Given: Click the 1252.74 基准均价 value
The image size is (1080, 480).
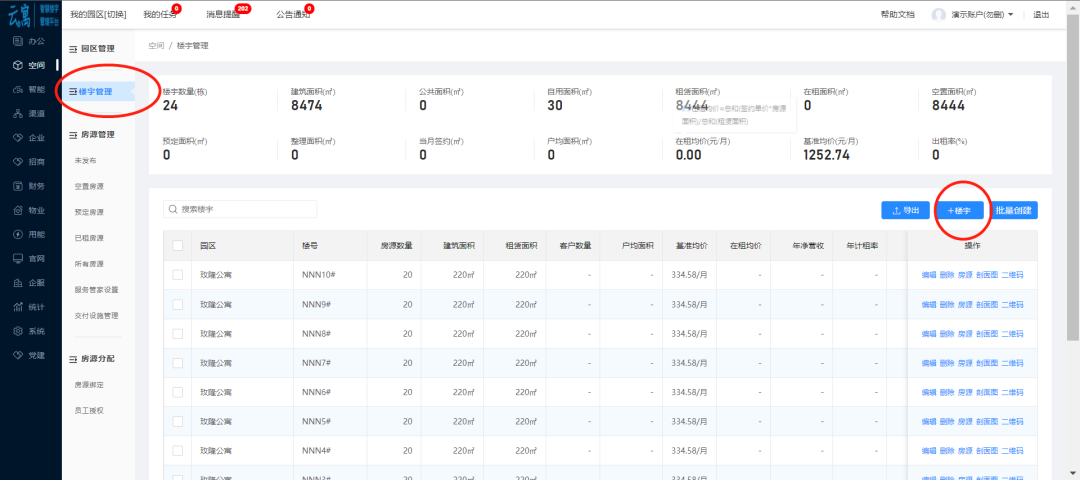Looking at the screenshot, I should pos(827,155).
